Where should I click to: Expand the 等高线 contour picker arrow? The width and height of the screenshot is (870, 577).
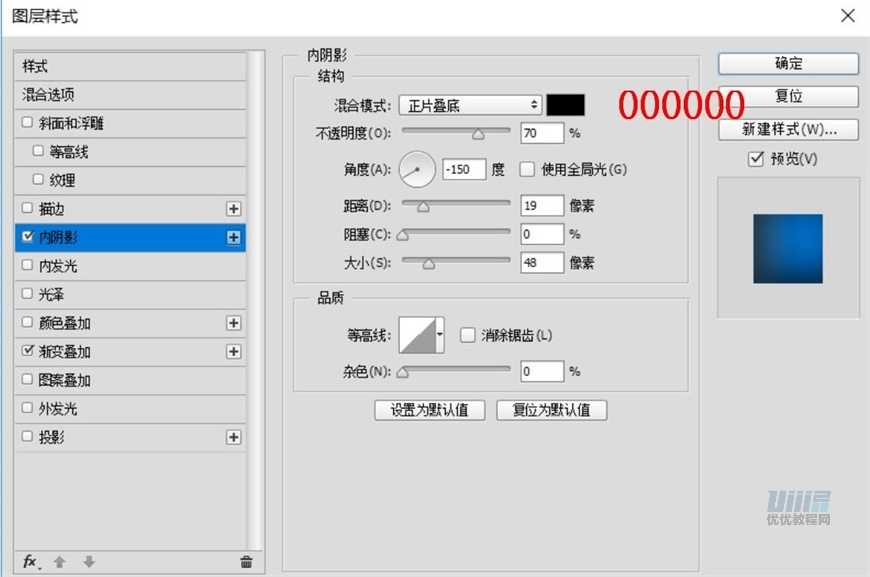coord(439,336)
